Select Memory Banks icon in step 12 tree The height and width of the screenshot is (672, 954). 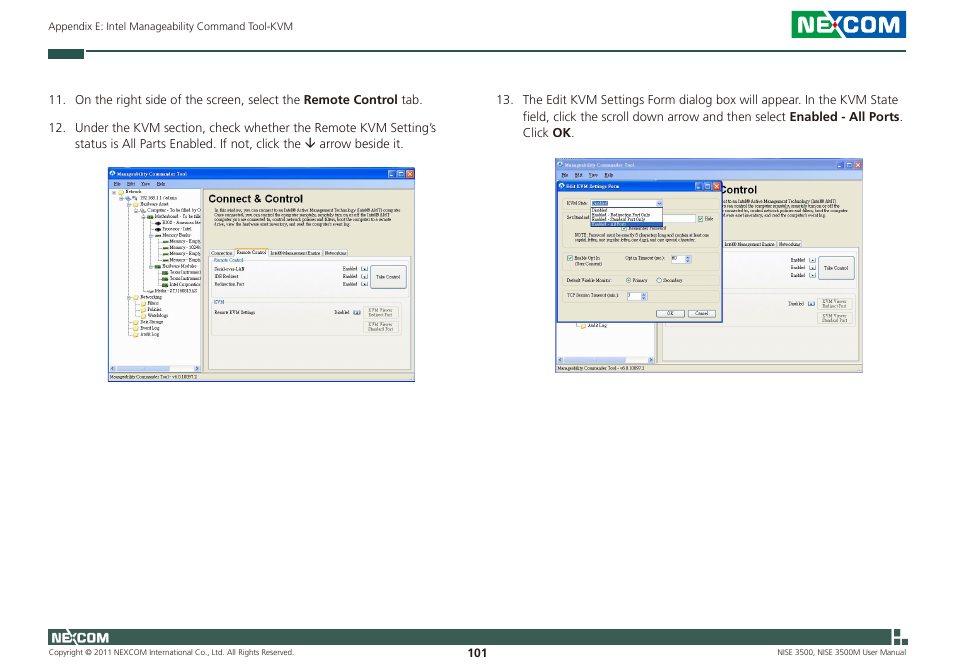158,235
